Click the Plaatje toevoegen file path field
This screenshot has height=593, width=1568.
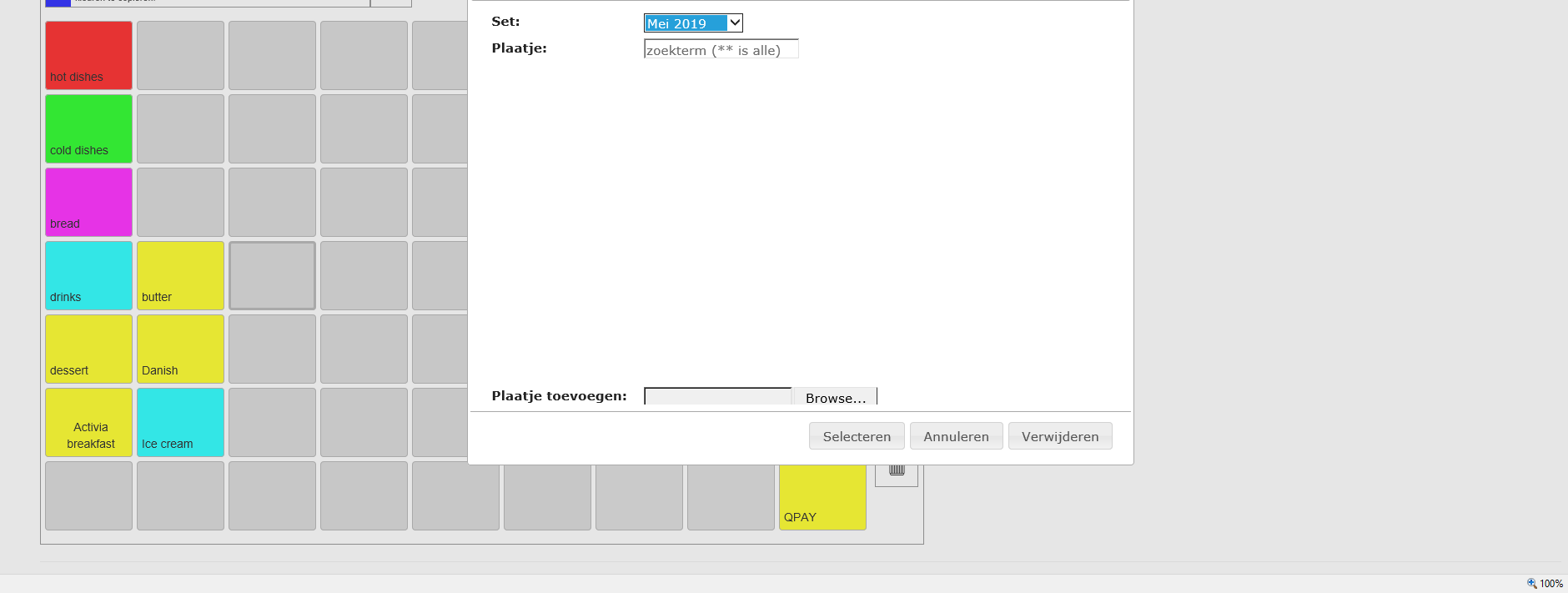[718, 397]
